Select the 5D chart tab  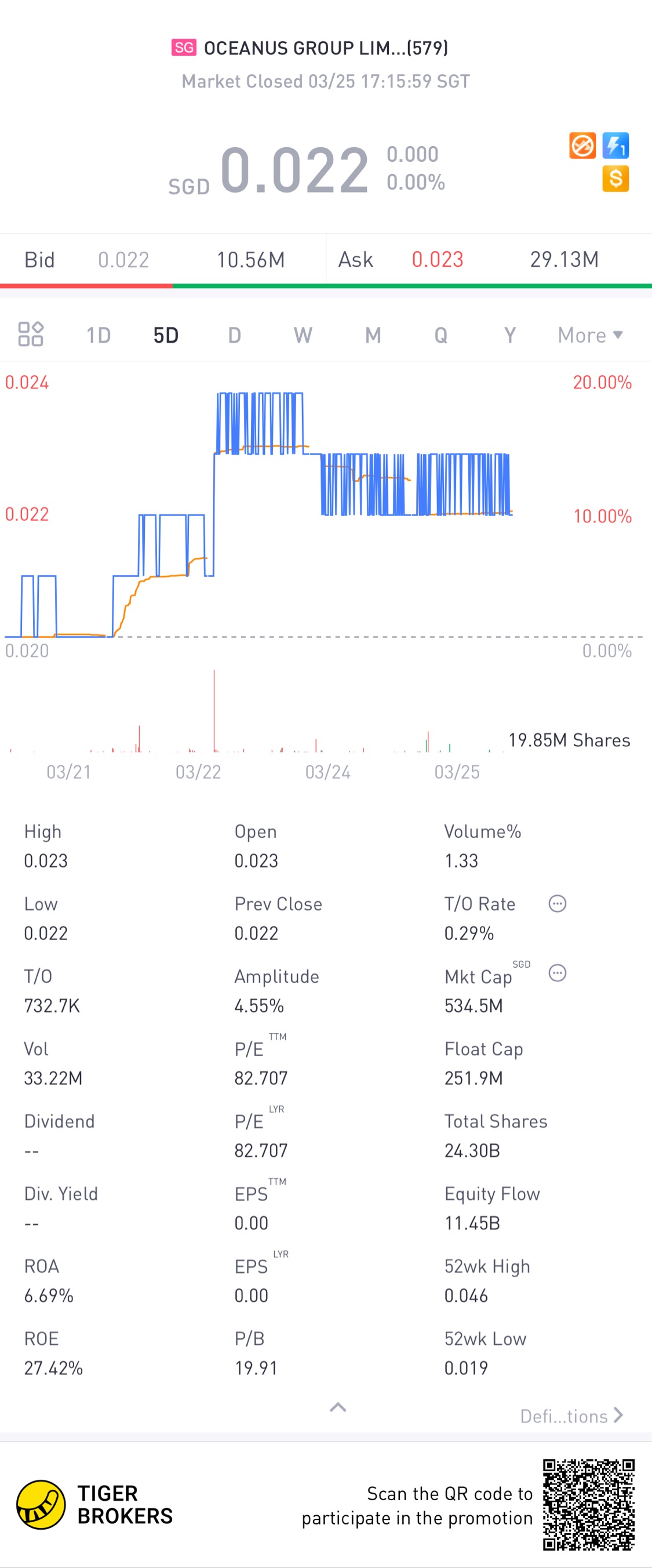[x=165, y=335]
